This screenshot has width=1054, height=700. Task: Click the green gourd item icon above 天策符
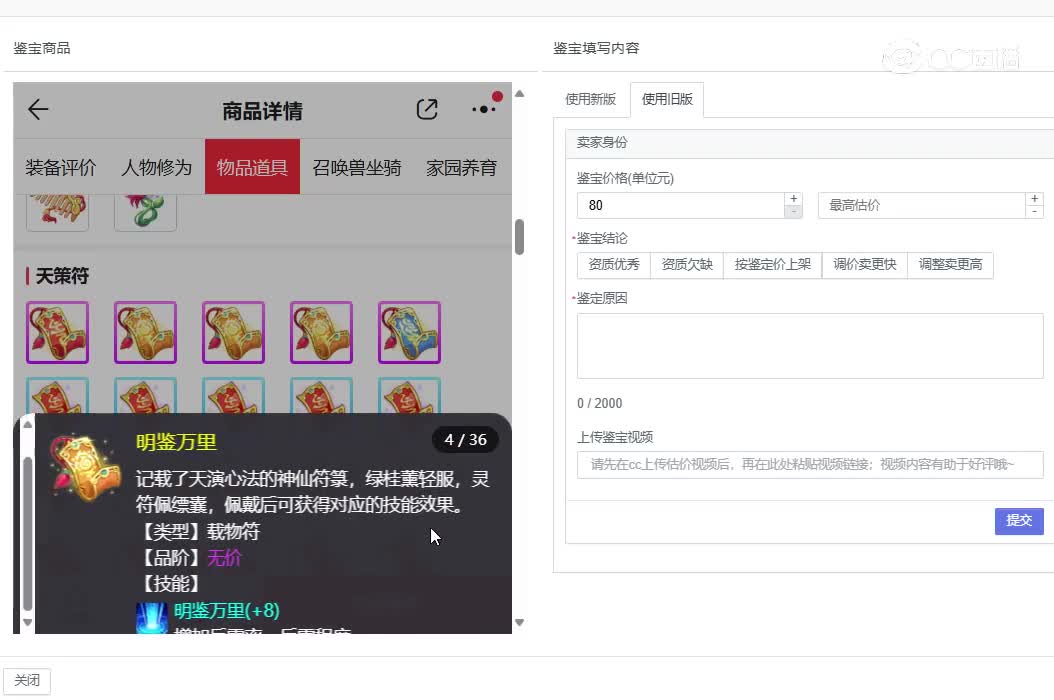point(145,212)
